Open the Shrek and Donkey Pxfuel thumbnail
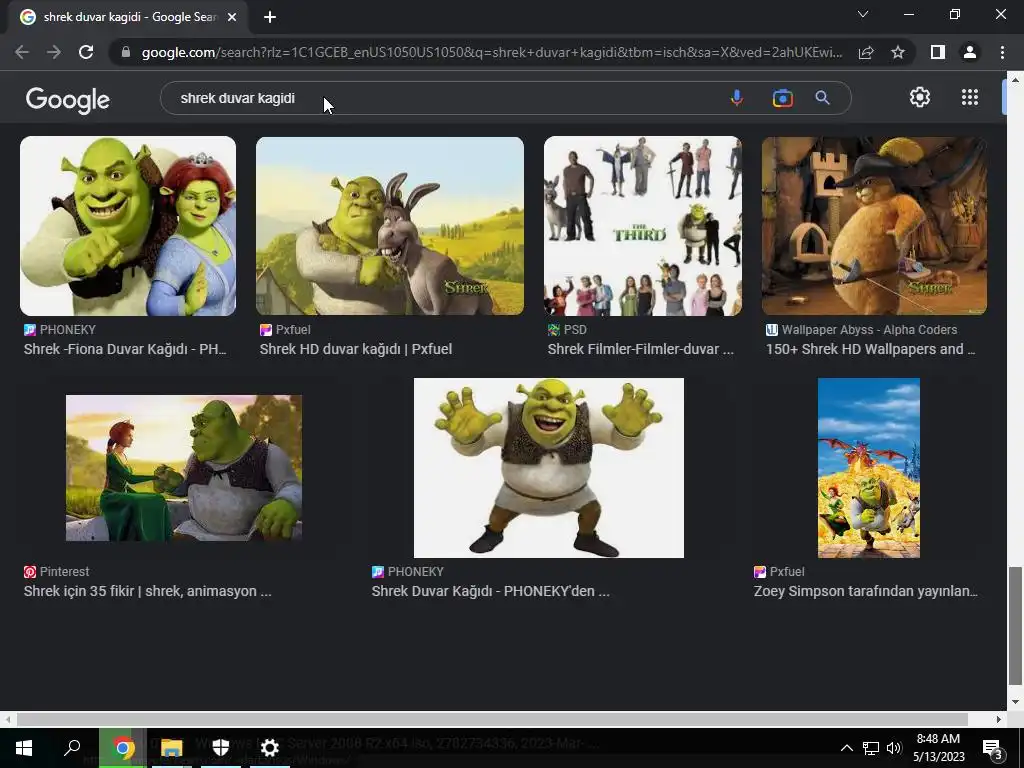This screenshot has height=768, width=1024. point(390,226)
